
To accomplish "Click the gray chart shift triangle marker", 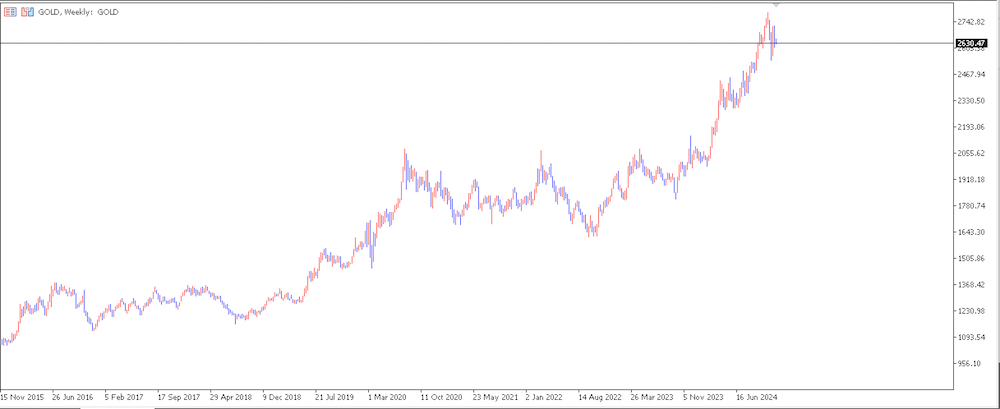I will coord(777,6).
